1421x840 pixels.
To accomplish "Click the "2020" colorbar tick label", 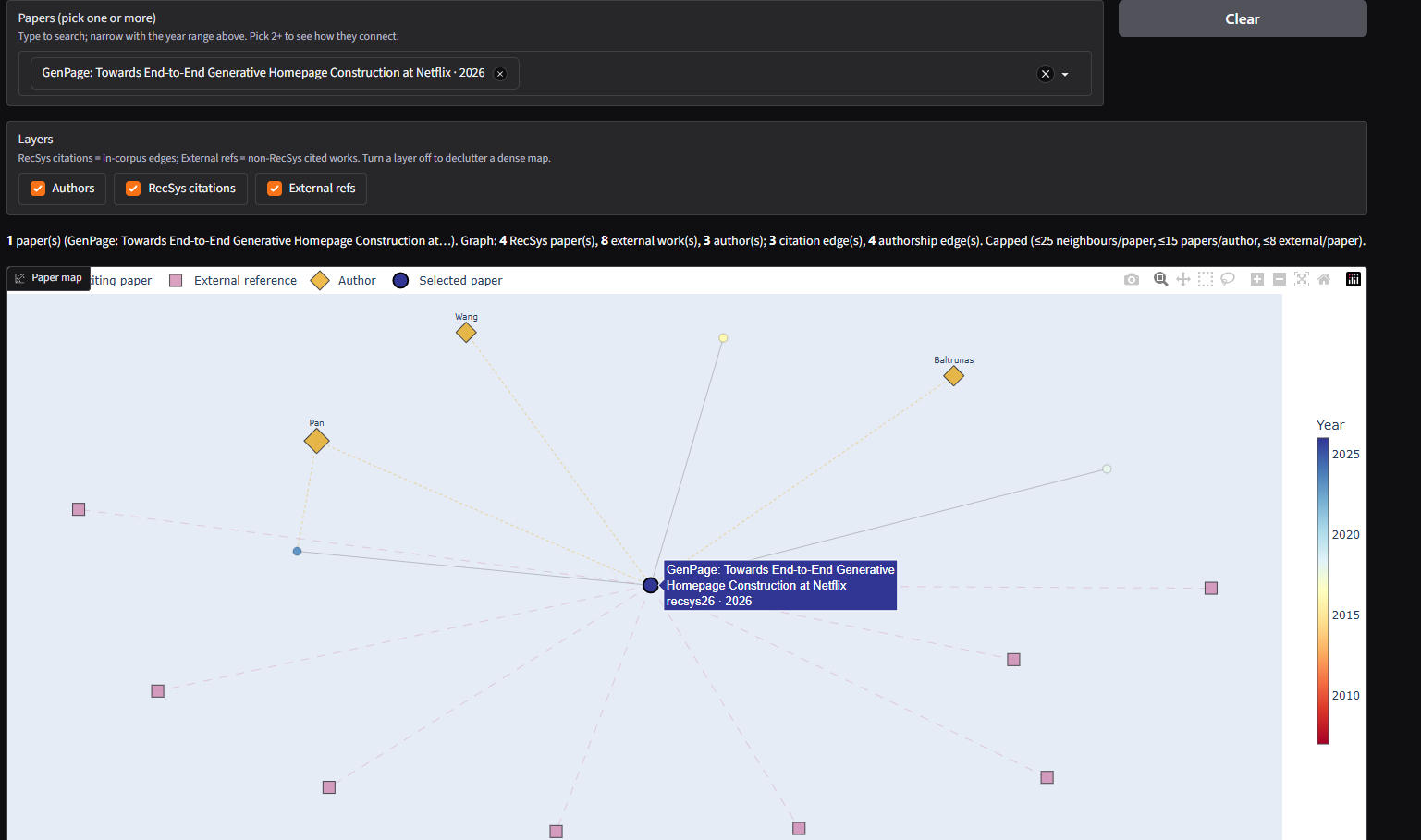I will point(1345,535).
